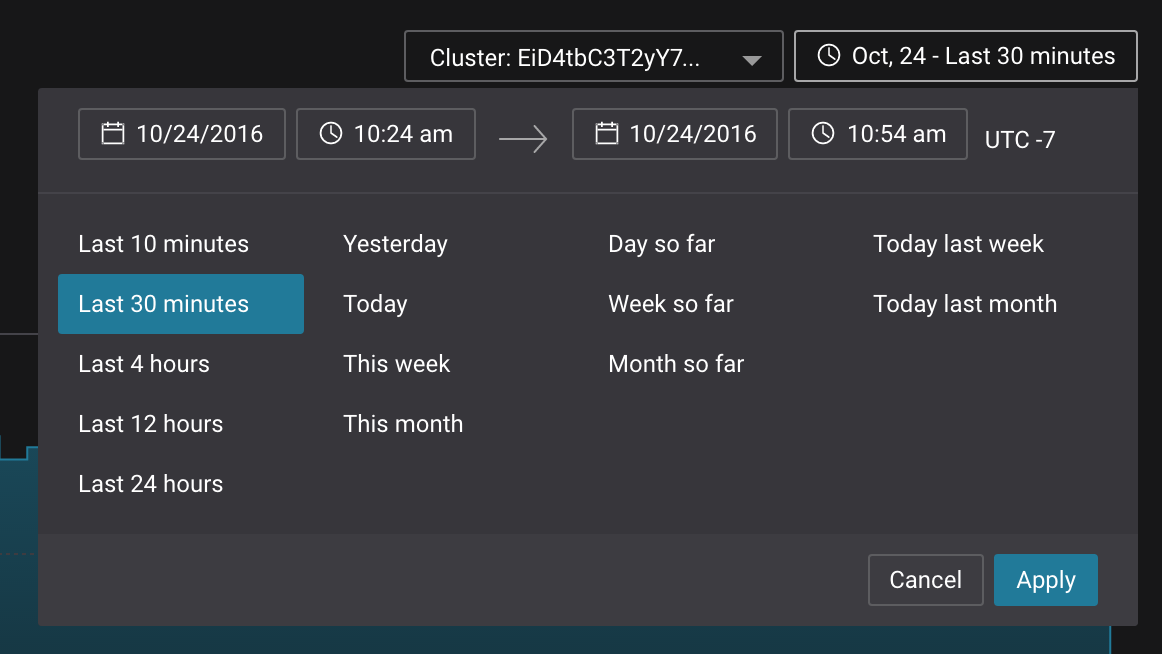Choose the Week so far preset
The image size is (1162, 654).
pyautogui.click(x=671, y=304)
